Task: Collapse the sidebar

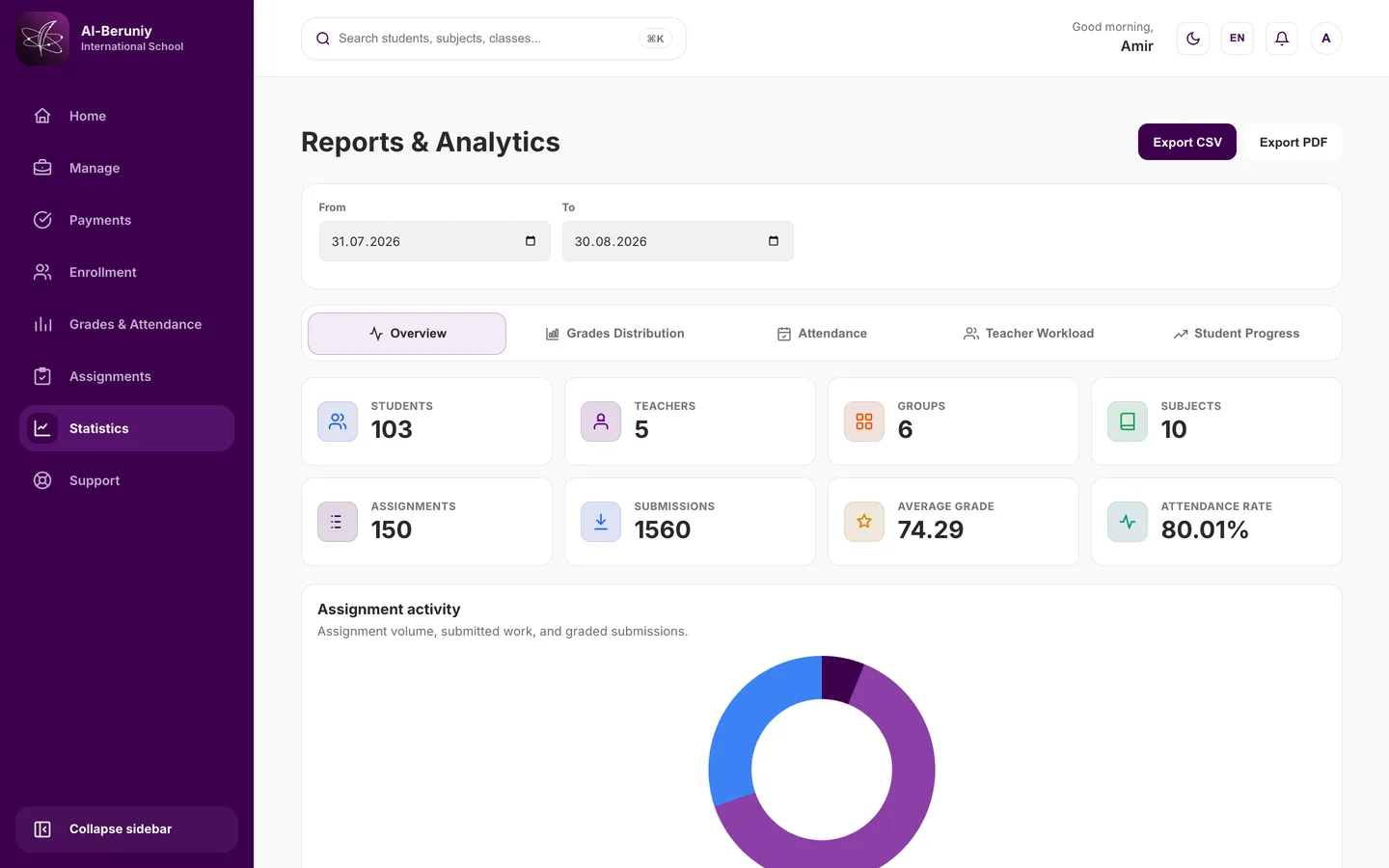Action: point(126,829)
